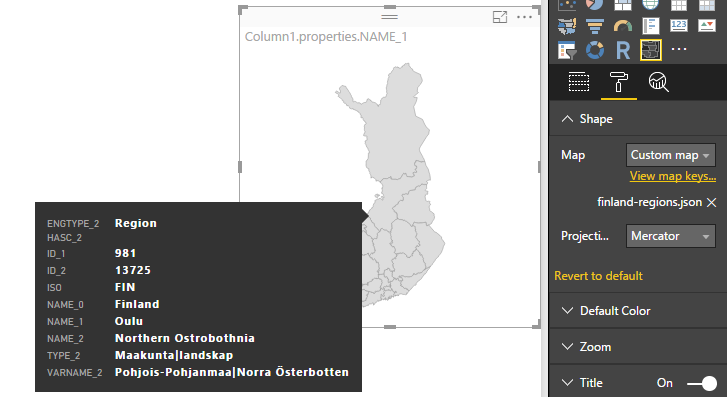This screenshot has height=397, width=727.
Task: Click the Column1.properties.NAME_1 visual title
Action: (326, 37)
